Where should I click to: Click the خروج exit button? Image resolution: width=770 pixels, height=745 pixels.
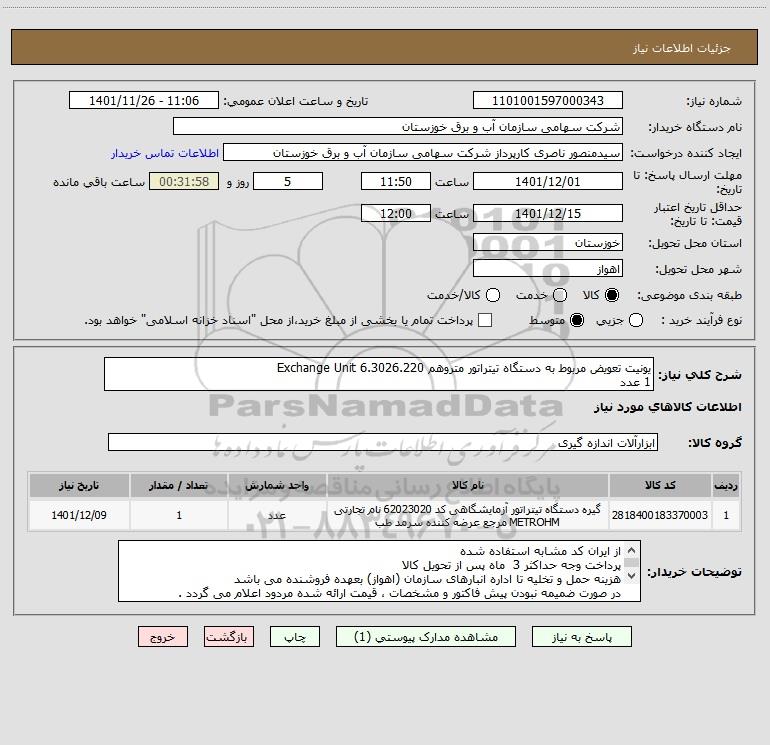(x=163, y=637)
